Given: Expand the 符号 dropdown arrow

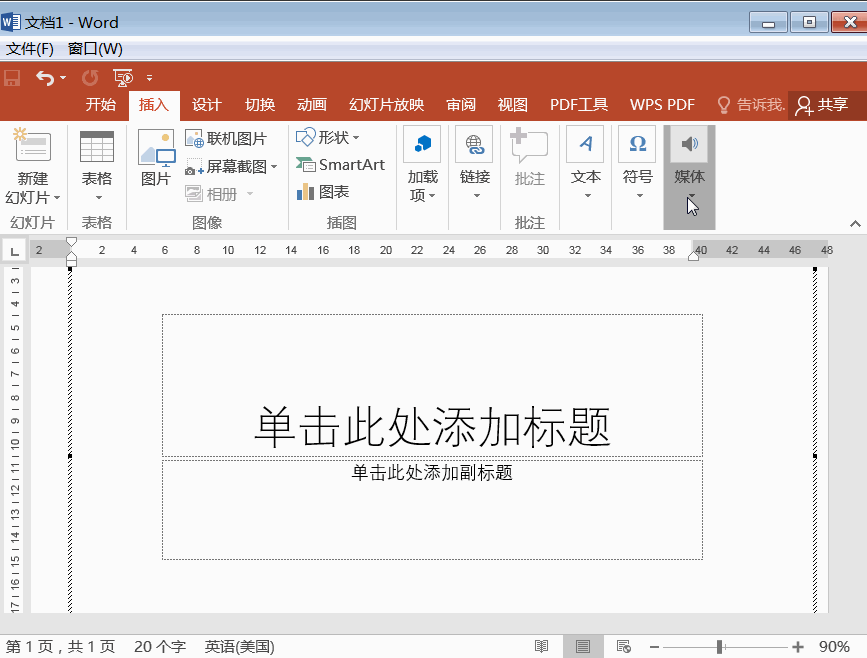Looking at the screenshot, I should pos(639,195).
